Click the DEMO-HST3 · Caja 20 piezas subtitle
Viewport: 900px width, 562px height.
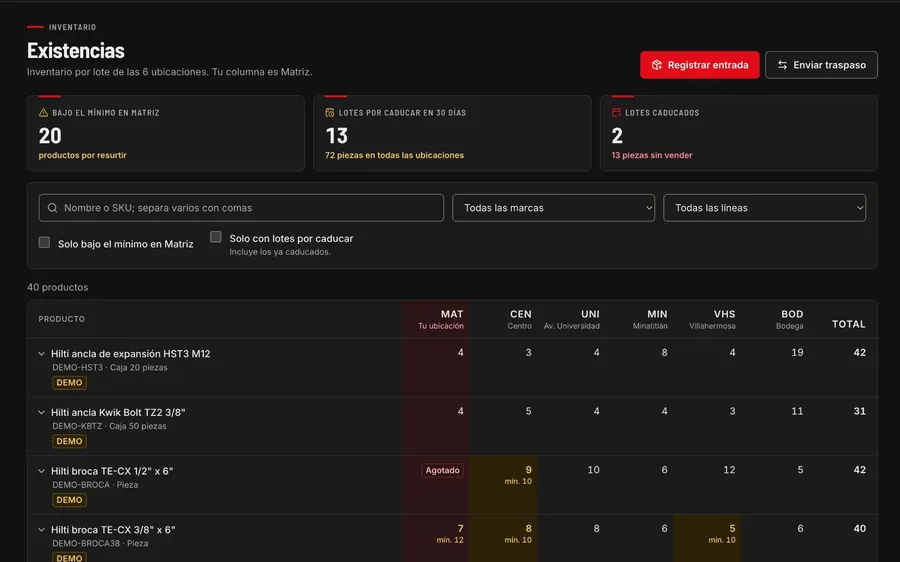coord(110,367)
